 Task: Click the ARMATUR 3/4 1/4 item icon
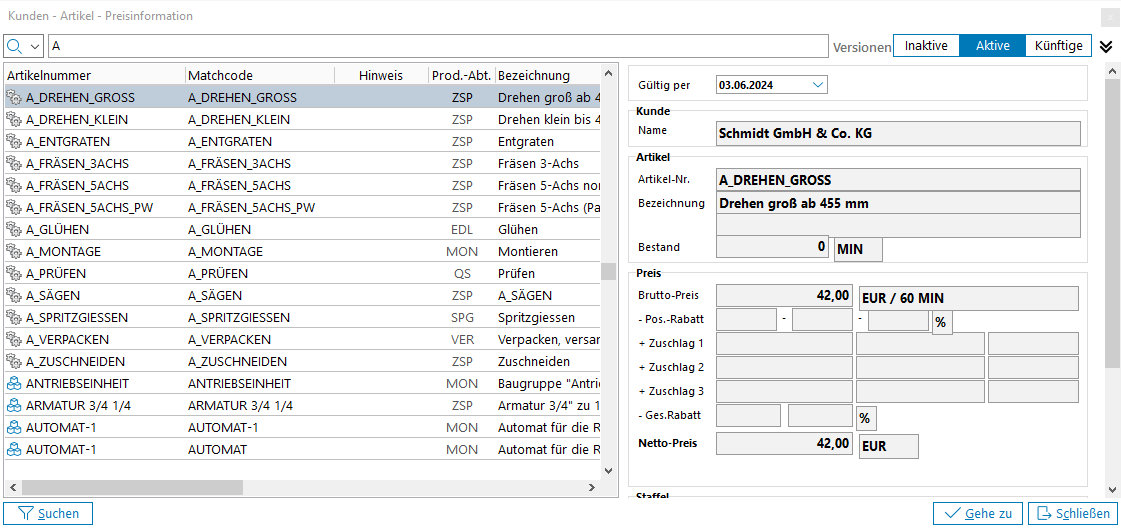tap(14, 406)
